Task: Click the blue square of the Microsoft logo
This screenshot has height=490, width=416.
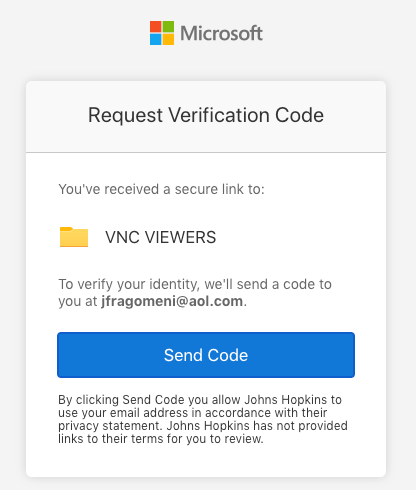Action: click(156, 39)
